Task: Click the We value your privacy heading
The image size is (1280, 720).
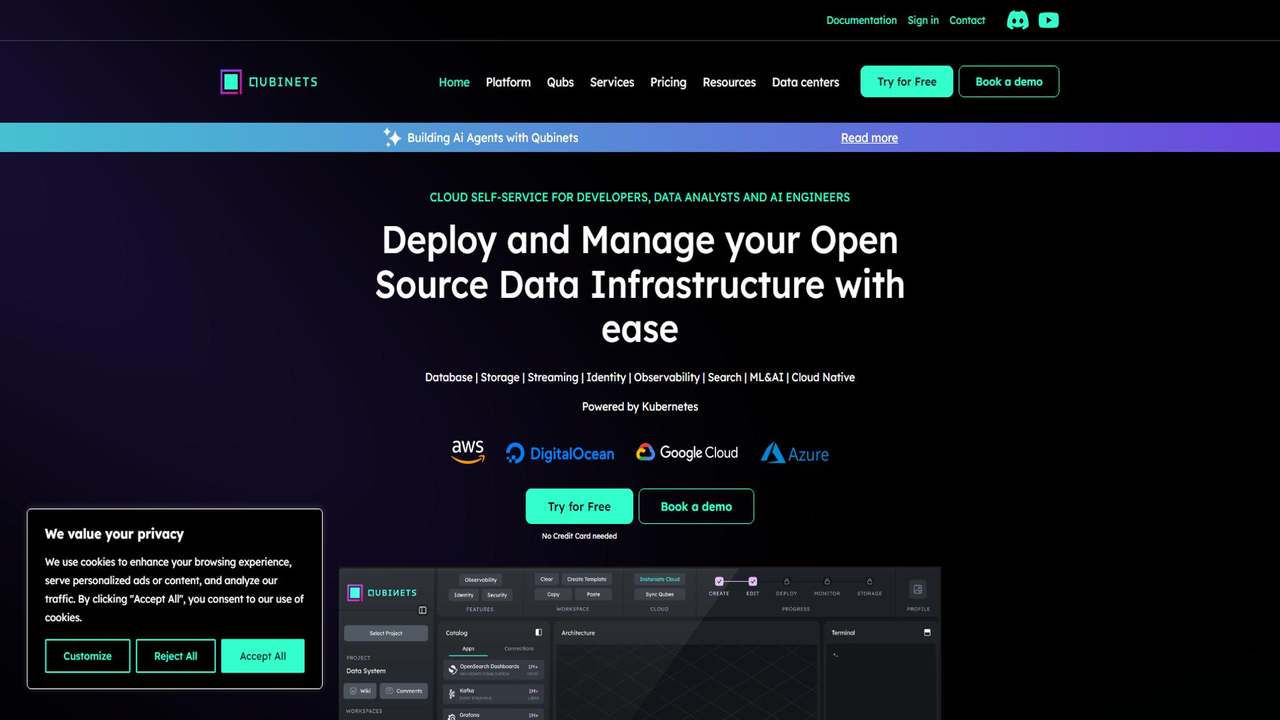Action: point(114,534)
